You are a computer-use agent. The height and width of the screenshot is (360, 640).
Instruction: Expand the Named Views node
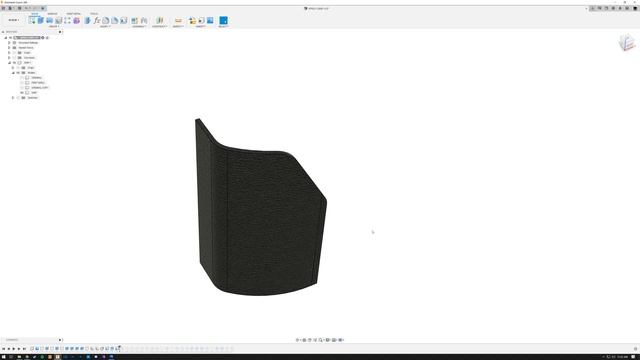pos(9,47)
